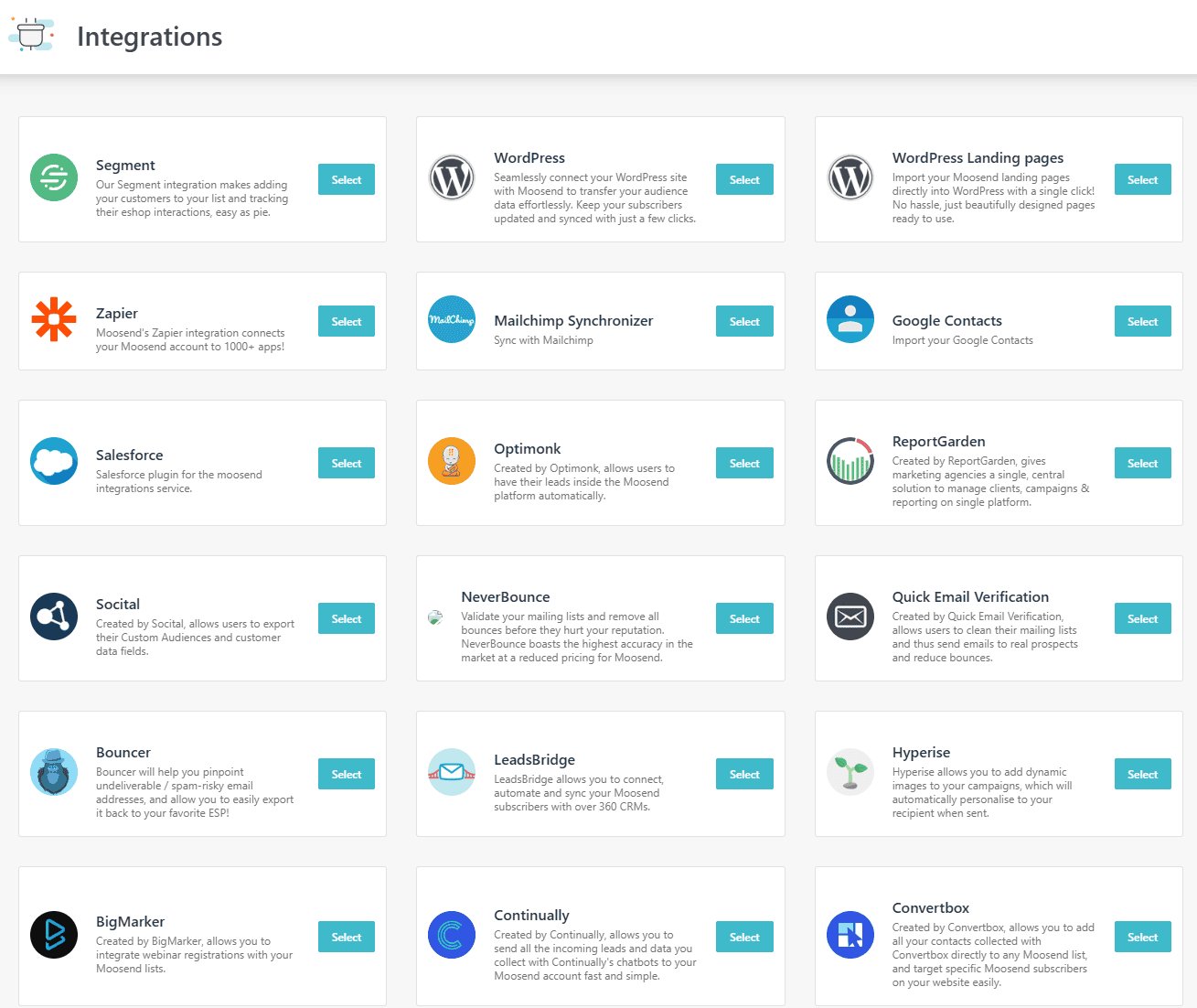Click the small NeverBounce logo
This screenshot has height=1008, width=1197.
[x=435, y=617]
